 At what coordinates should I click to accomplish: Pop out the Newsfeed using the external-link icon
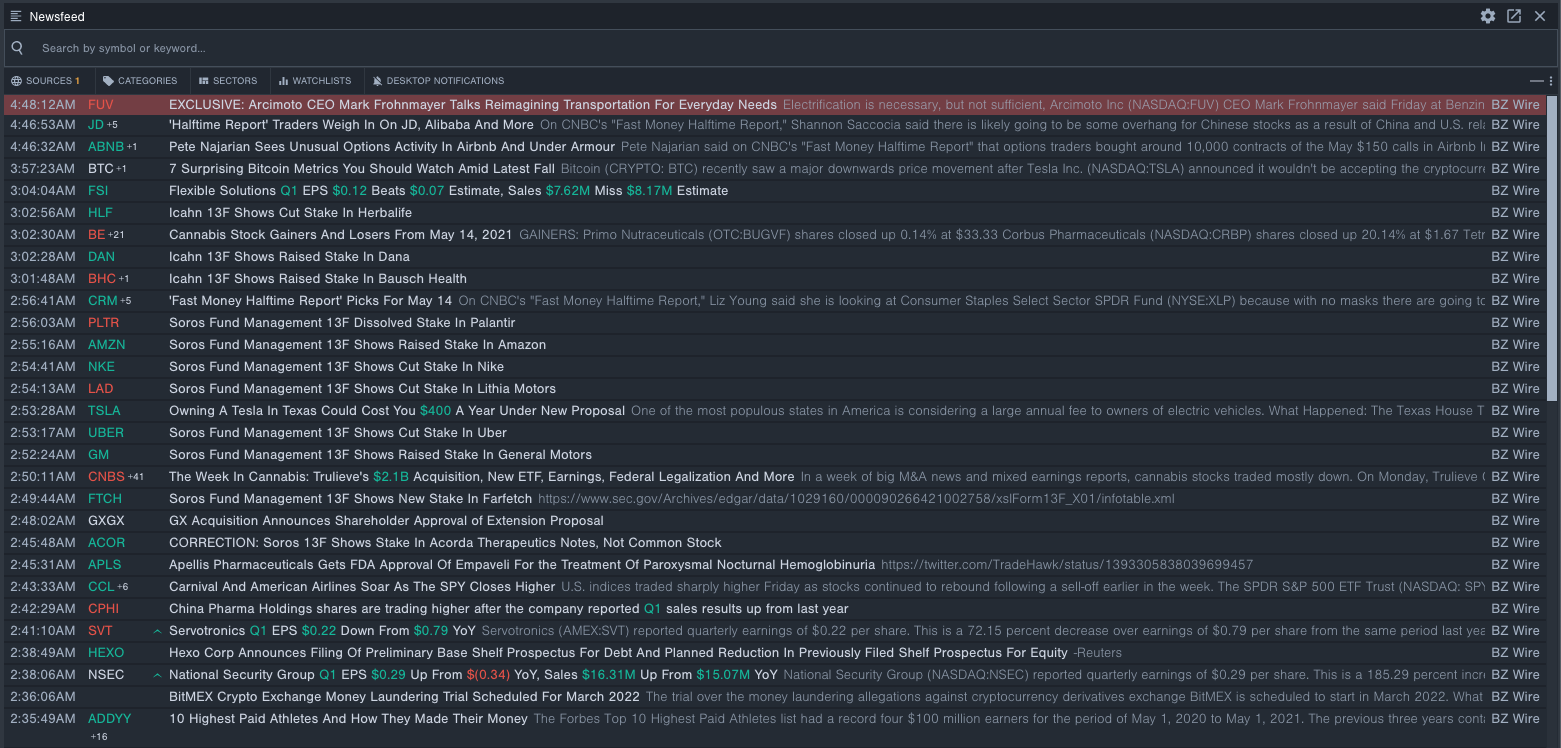pyautogui.click(x=1514, y=16)
